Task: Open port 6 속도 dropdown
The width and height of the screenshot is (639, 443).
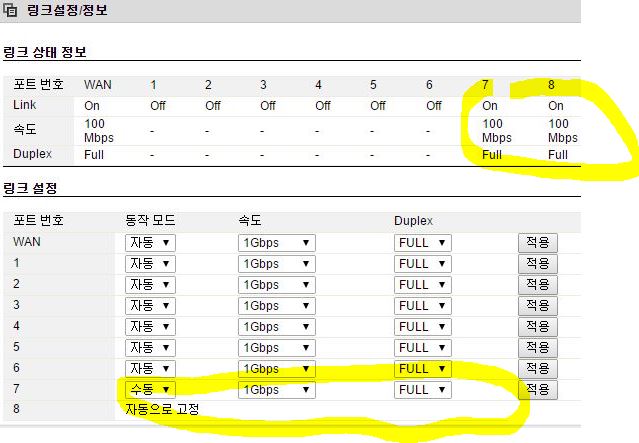Action: coord(276,369)
